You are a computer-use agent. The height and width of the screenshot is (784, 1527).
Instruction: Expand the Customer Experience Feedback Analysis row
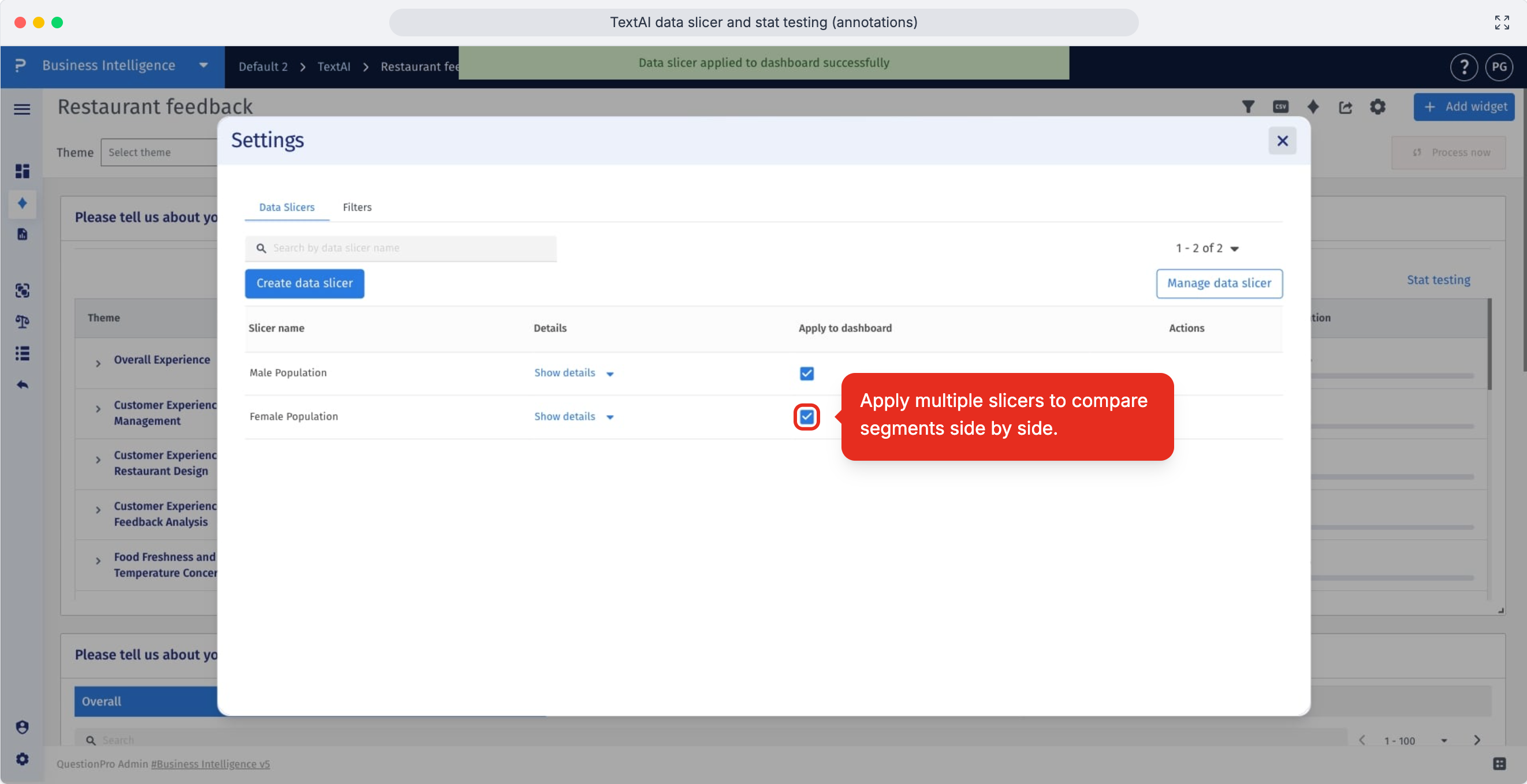pyautogui.click(x=98, y=510)
